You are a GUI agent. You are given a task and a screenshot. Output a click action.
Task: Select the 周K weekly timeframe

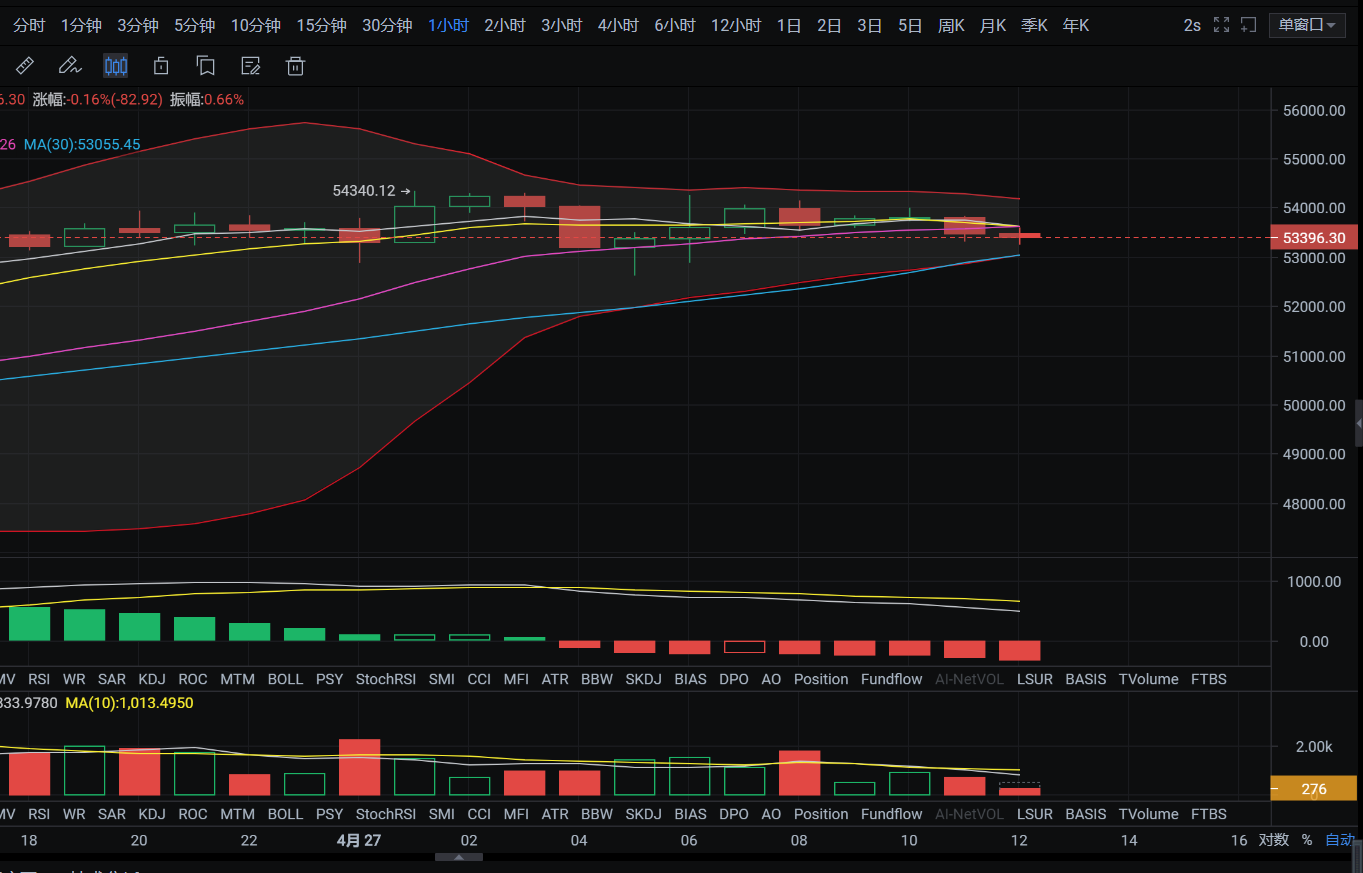pyautogui.click(x=951, y=25)
